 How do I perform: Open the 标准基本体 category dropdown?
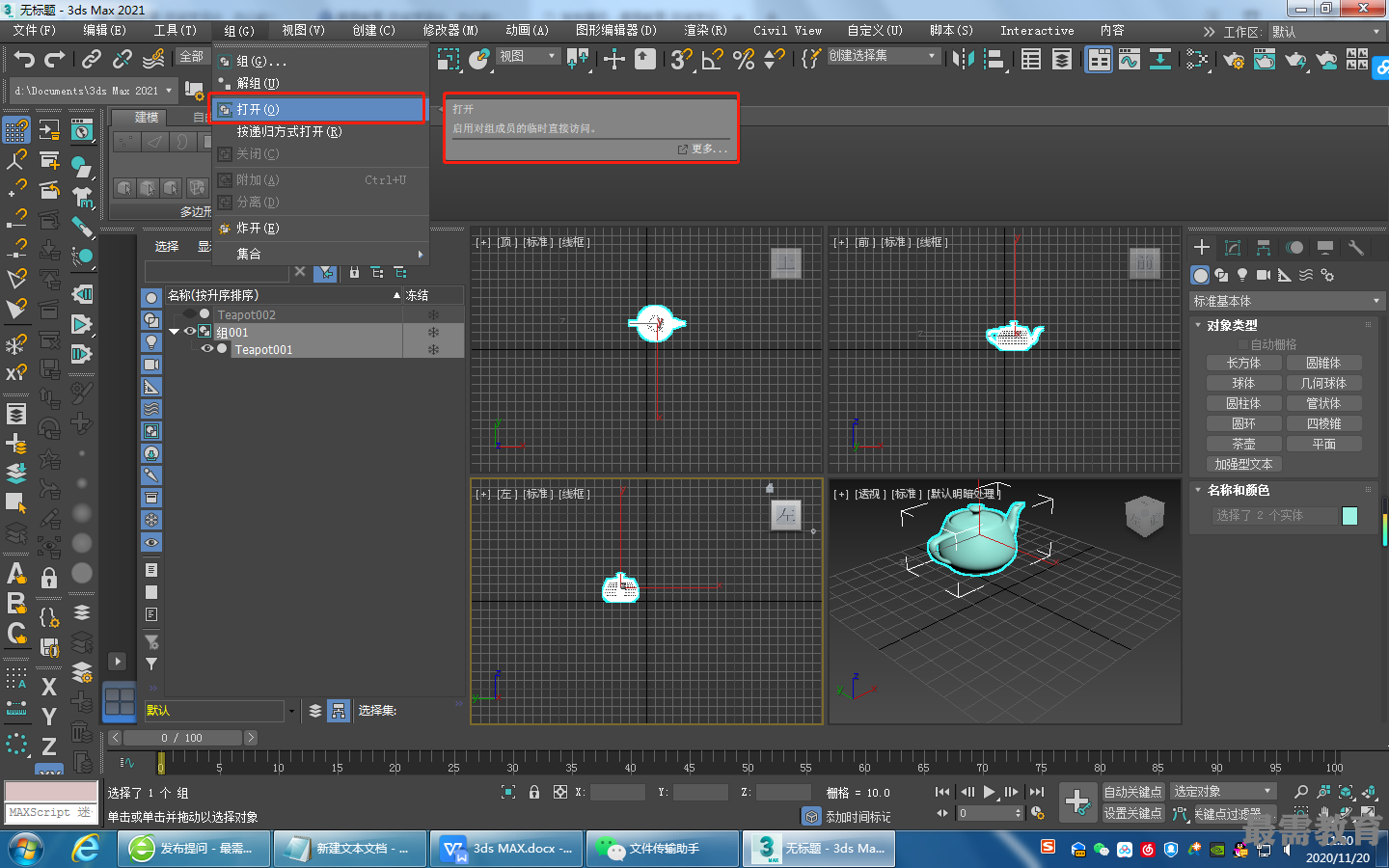(x=1288, y=301)
